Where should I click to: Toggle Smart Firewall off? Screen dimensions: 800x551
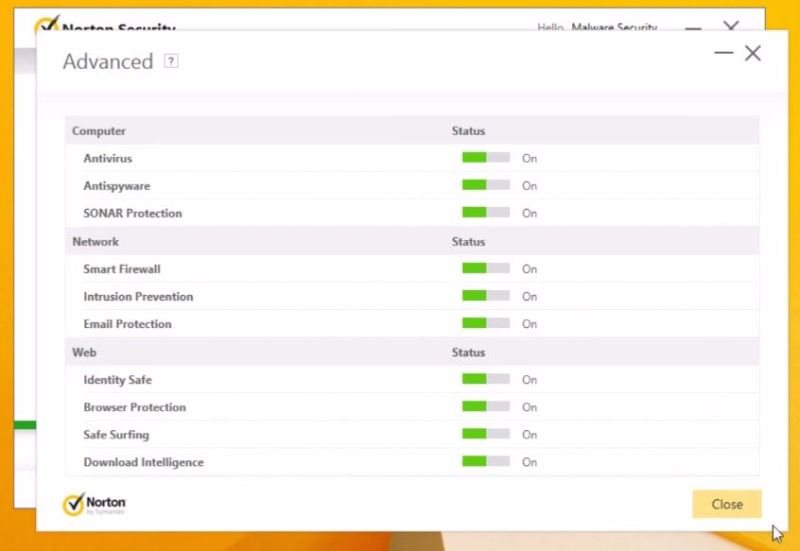click(485, 269)
